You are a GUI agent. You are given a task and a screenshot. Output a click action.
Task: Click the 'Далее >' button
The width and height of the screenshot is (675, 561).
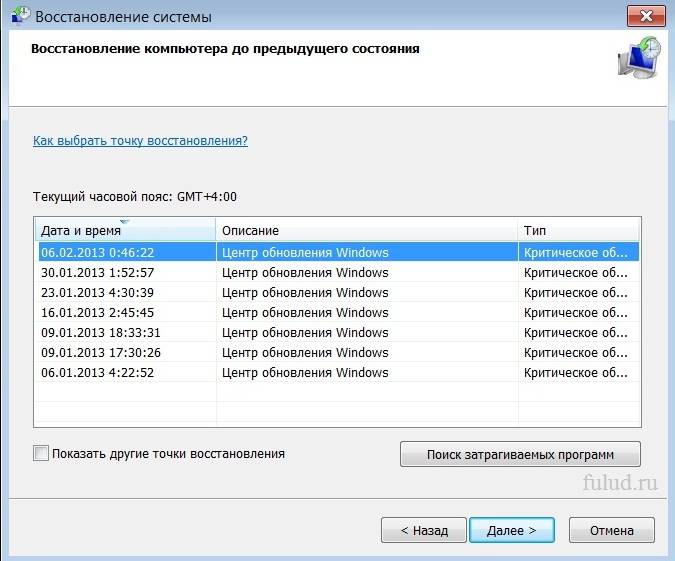coord(512,530)
